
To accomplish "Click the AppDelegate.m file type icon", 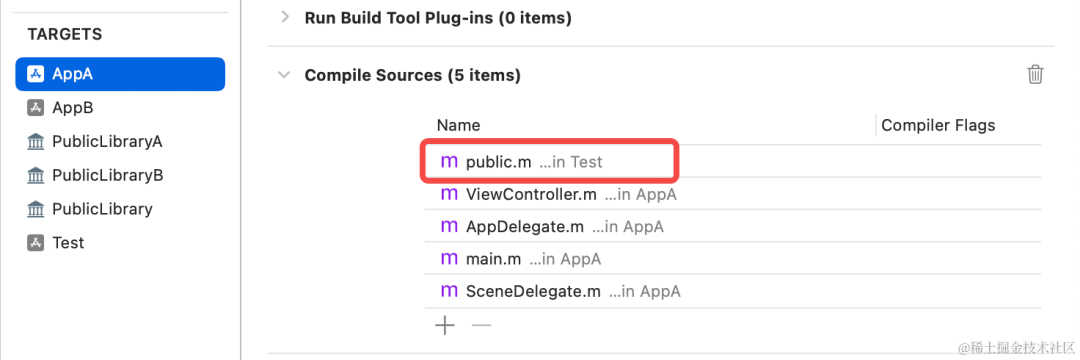I will click(449, 227).
